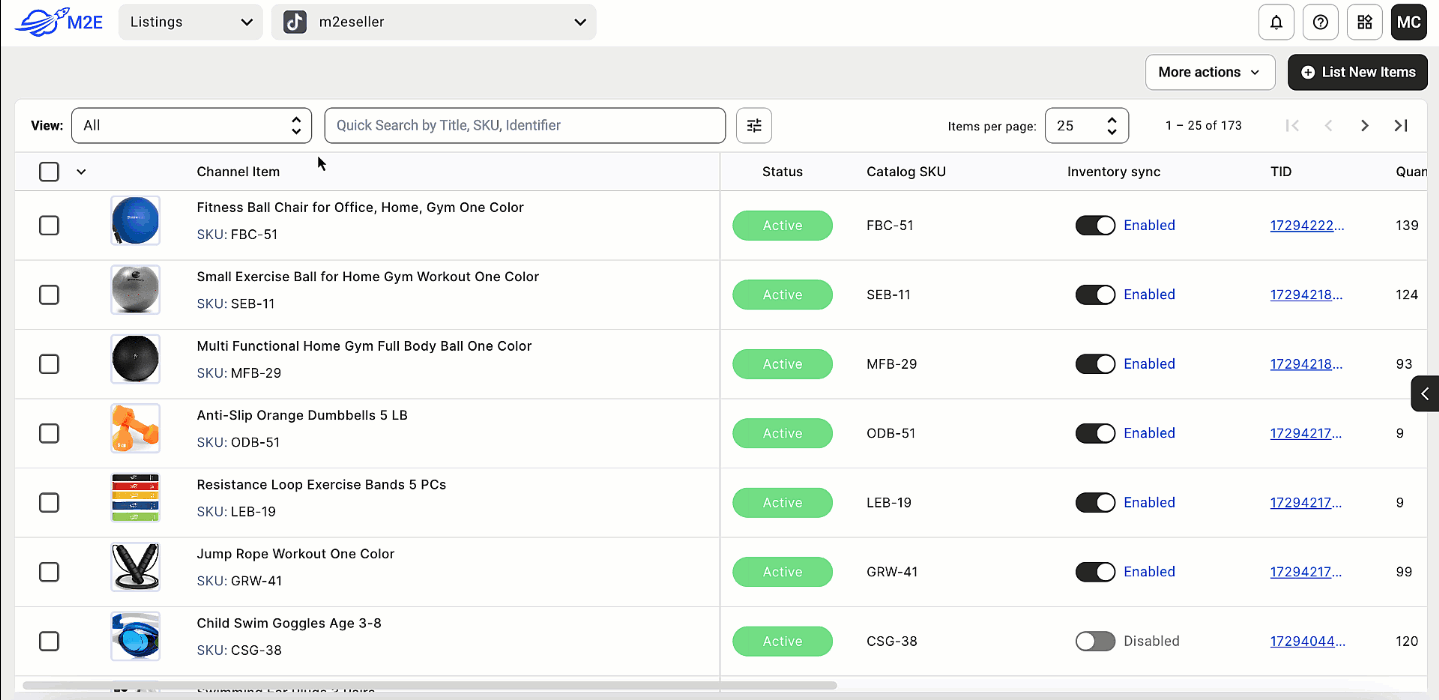
Task: Open the More actions menu
Action: [x=1209, y=72]
